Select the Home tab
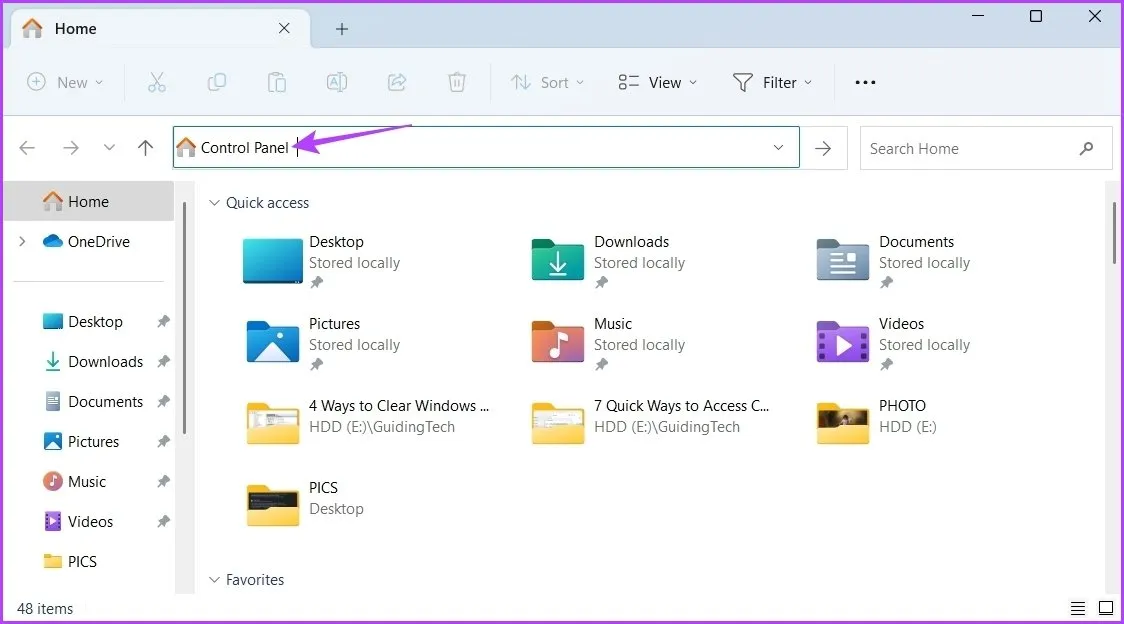Screen dimensions: 1124x624 pyautogui.click(x=76, y=29)
